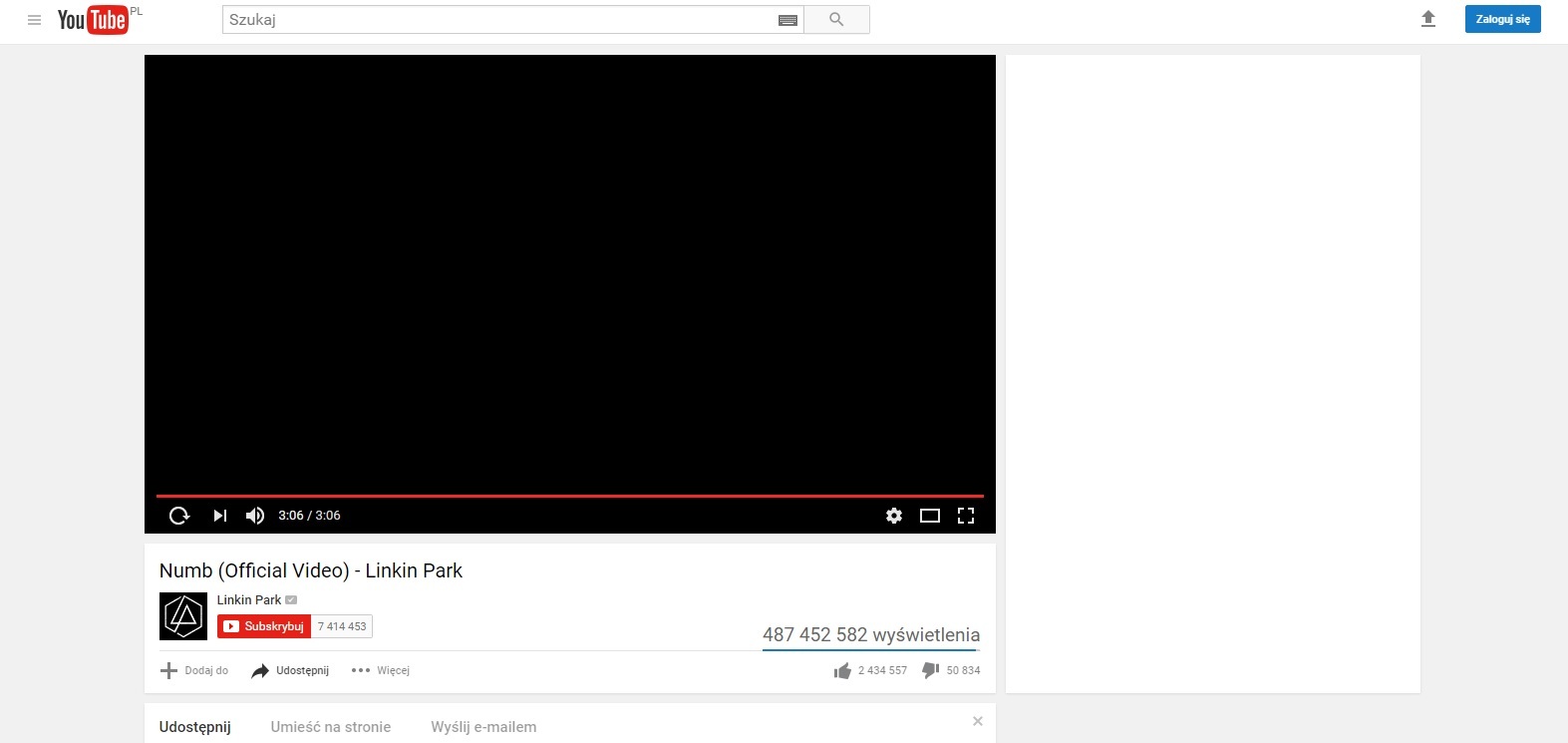Replay the video with replay icon
The image size is (1568, 743).
tap(179, 516)
